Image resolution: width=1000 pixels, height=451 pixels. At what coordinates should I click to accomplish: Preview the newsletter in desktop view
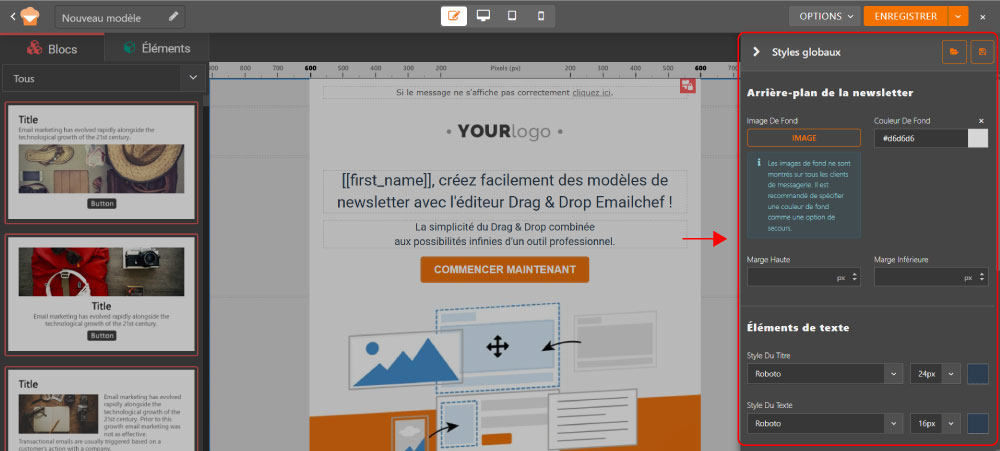(483, 16)
